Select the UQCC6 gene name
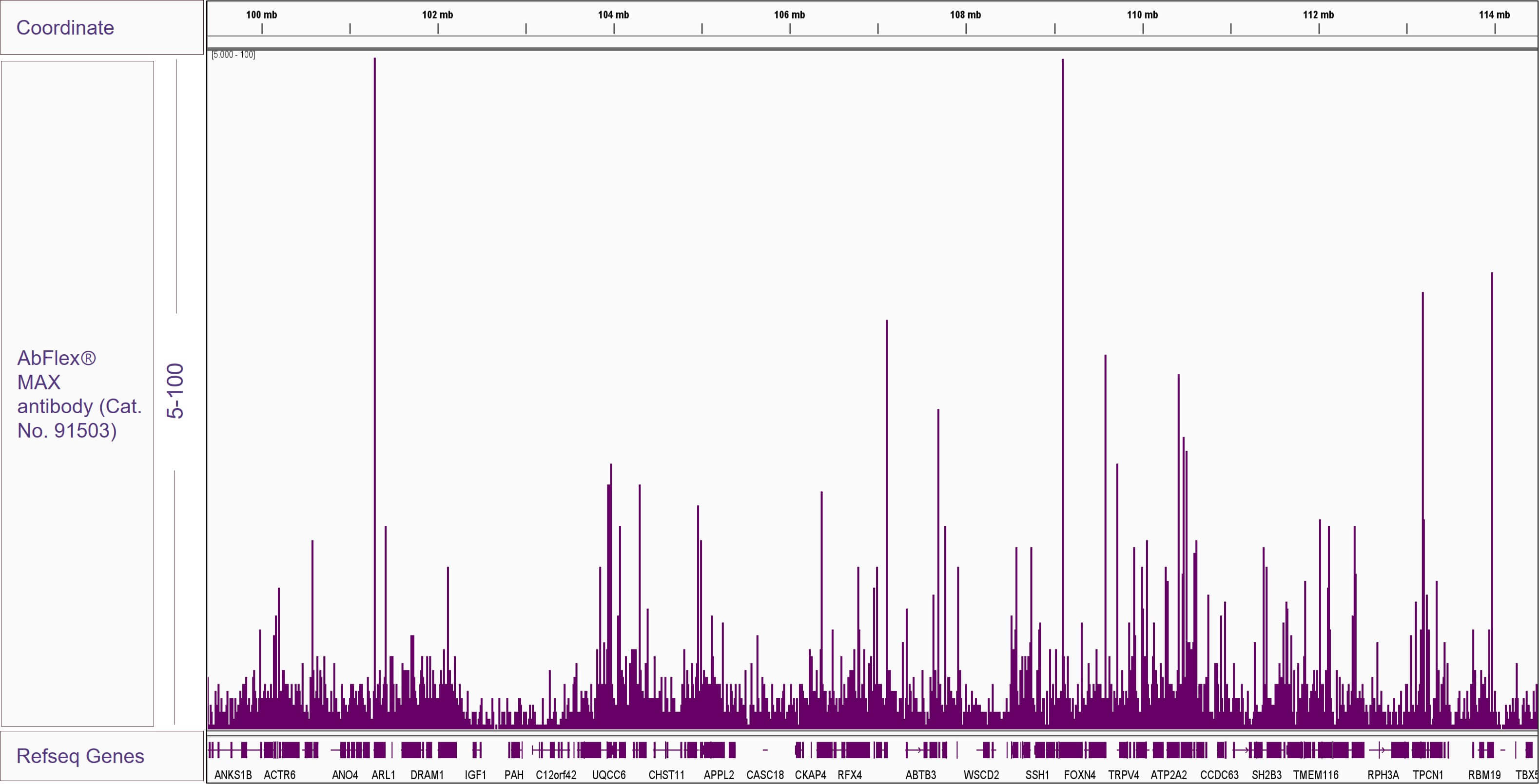Image resolution: width=1539 pixels, height=784 pixels. click(x=609, y=774)
